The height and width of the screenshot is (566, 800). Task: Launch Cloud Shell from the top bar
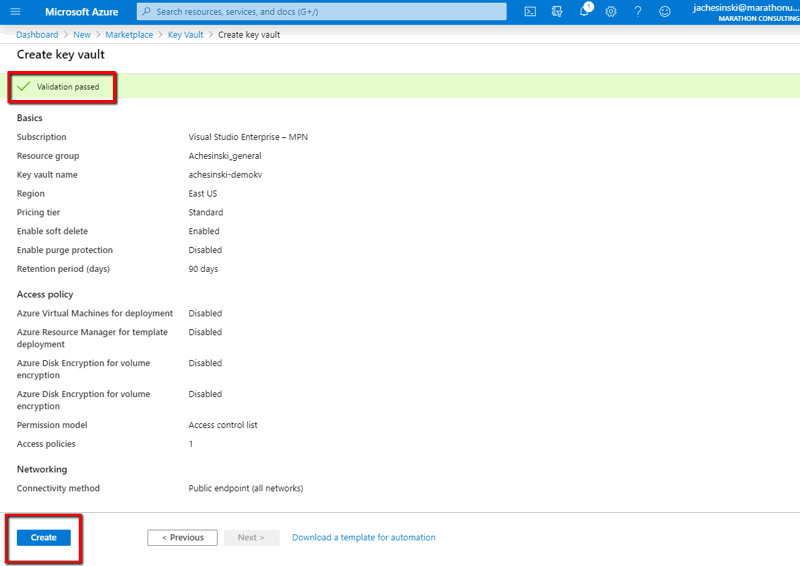click(530, 11)
